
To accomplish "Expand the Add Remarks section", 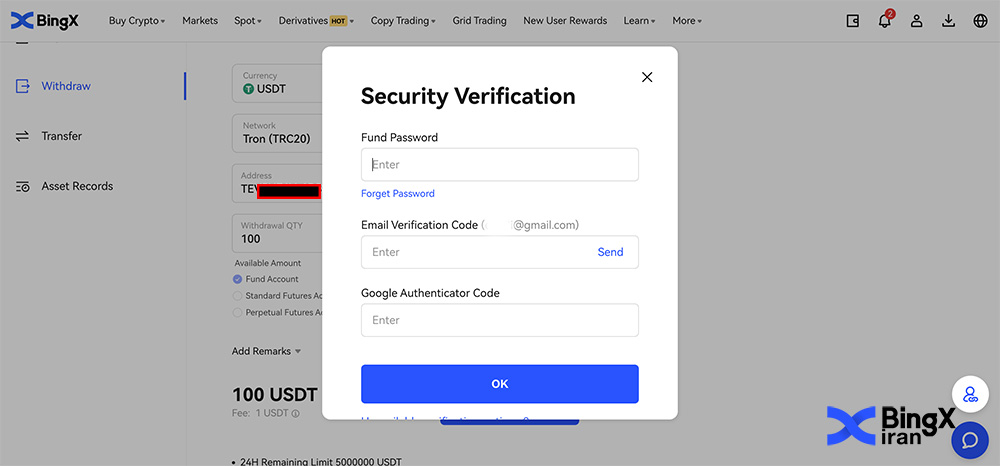I will point(266,351).
